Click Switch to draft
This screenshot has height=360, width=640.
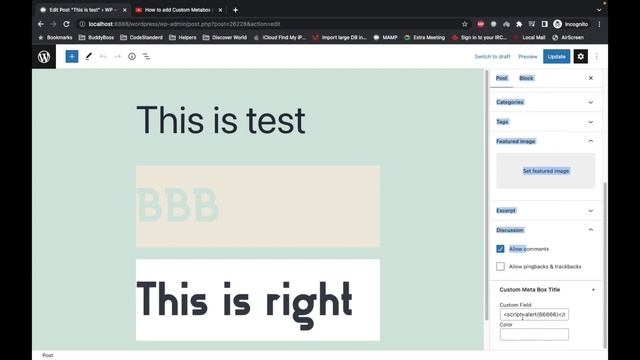pos(492,56)
